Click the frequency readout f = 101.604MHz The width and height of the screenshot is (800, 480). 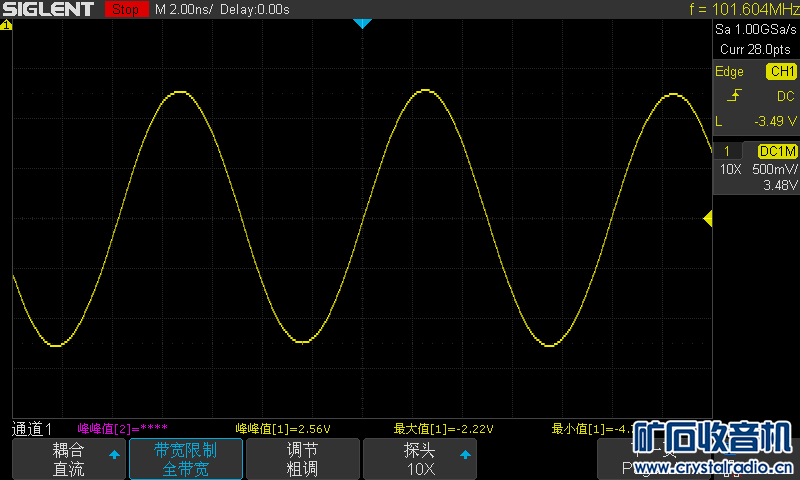(x=744, y=9)
